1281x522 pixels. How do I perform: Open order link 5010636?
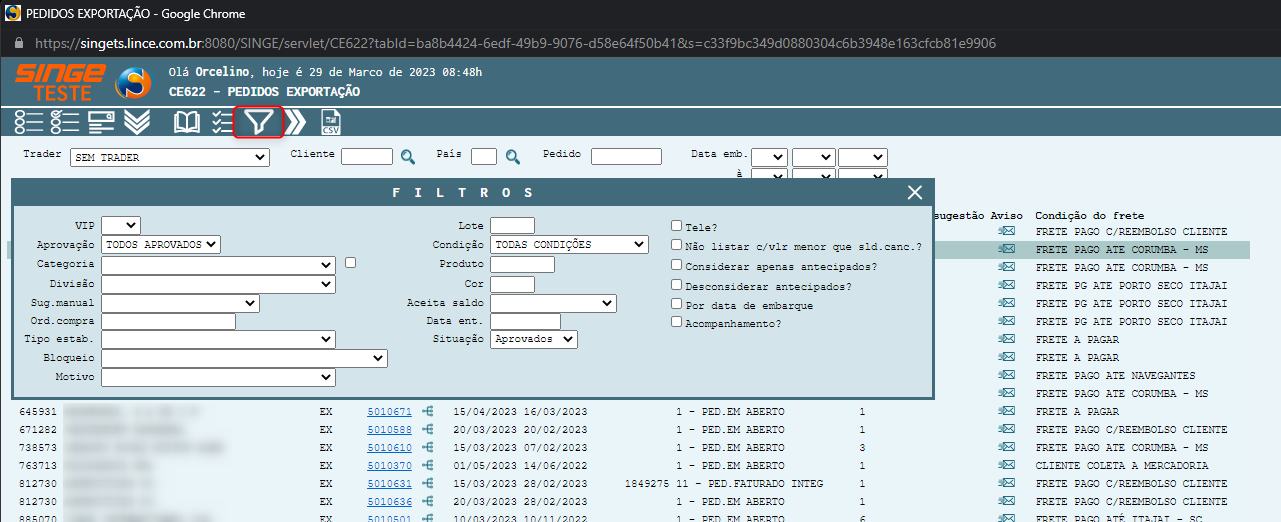pos(389,502)
